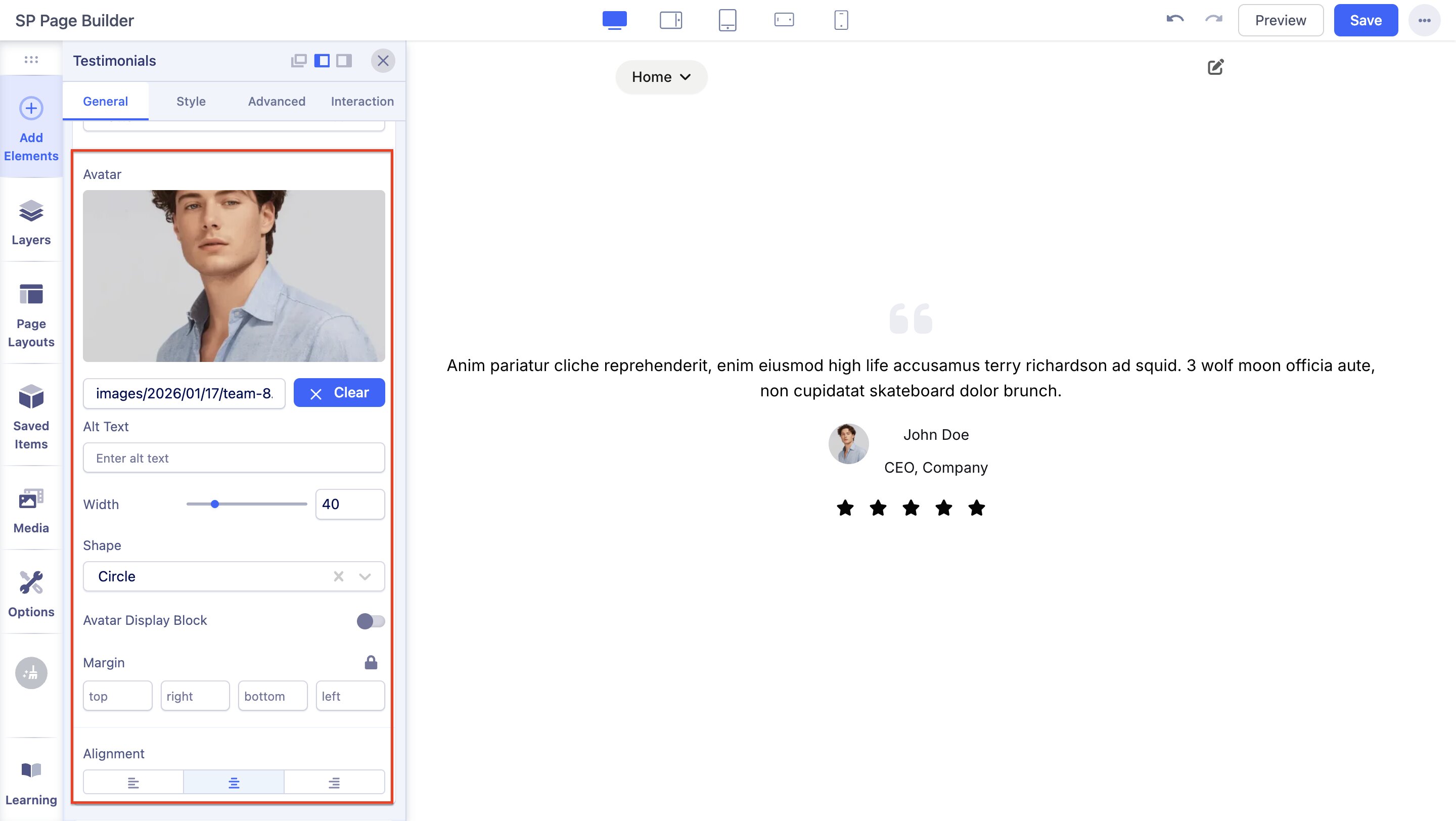The width and height of the screenshot is (1456, 821).
Task: Clear the avatar image
Action: point(339,393)
